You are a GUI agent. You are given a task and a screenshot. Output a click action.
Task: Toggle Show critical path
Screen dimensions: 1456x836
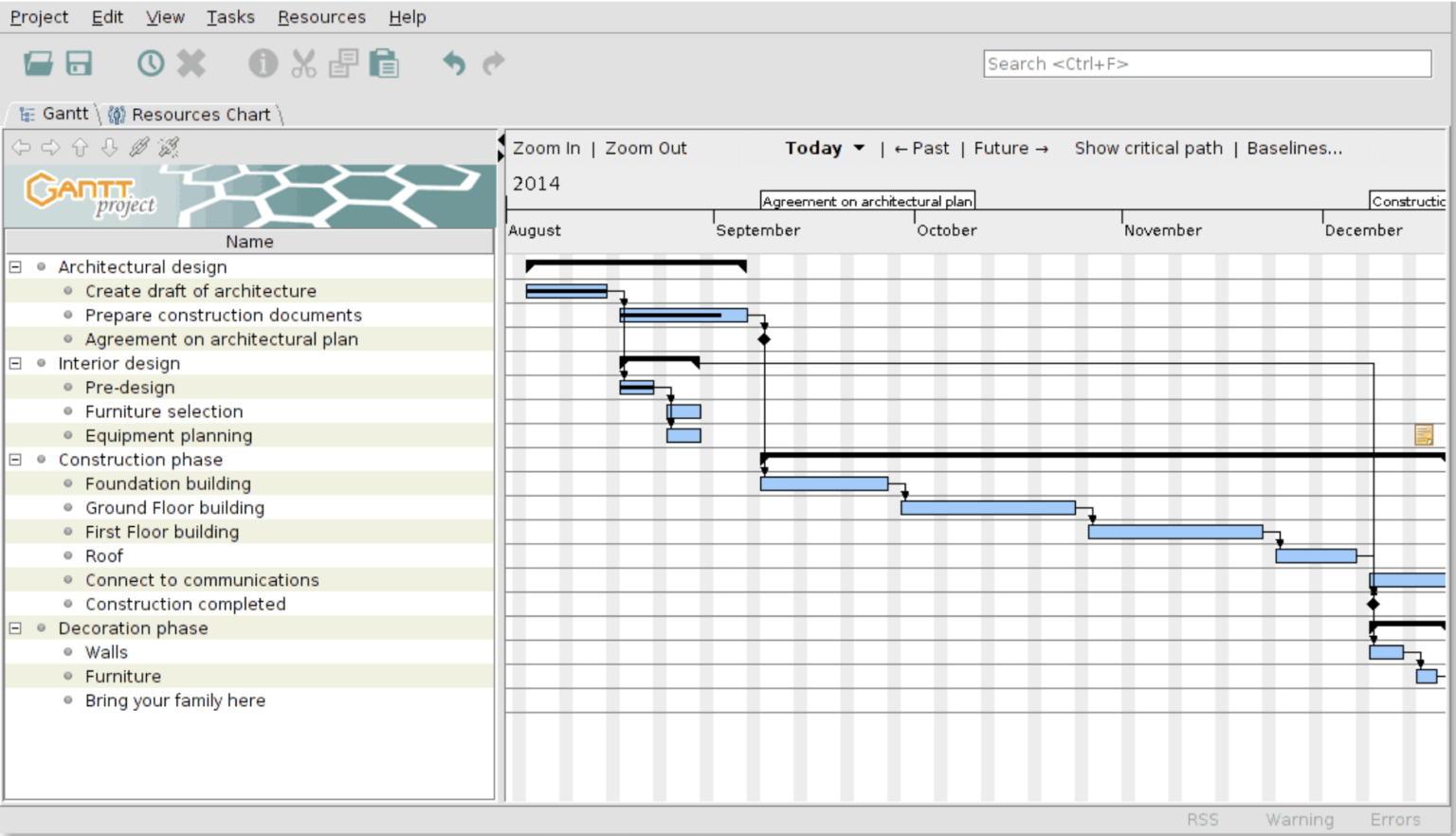[x=1148, y=148]
